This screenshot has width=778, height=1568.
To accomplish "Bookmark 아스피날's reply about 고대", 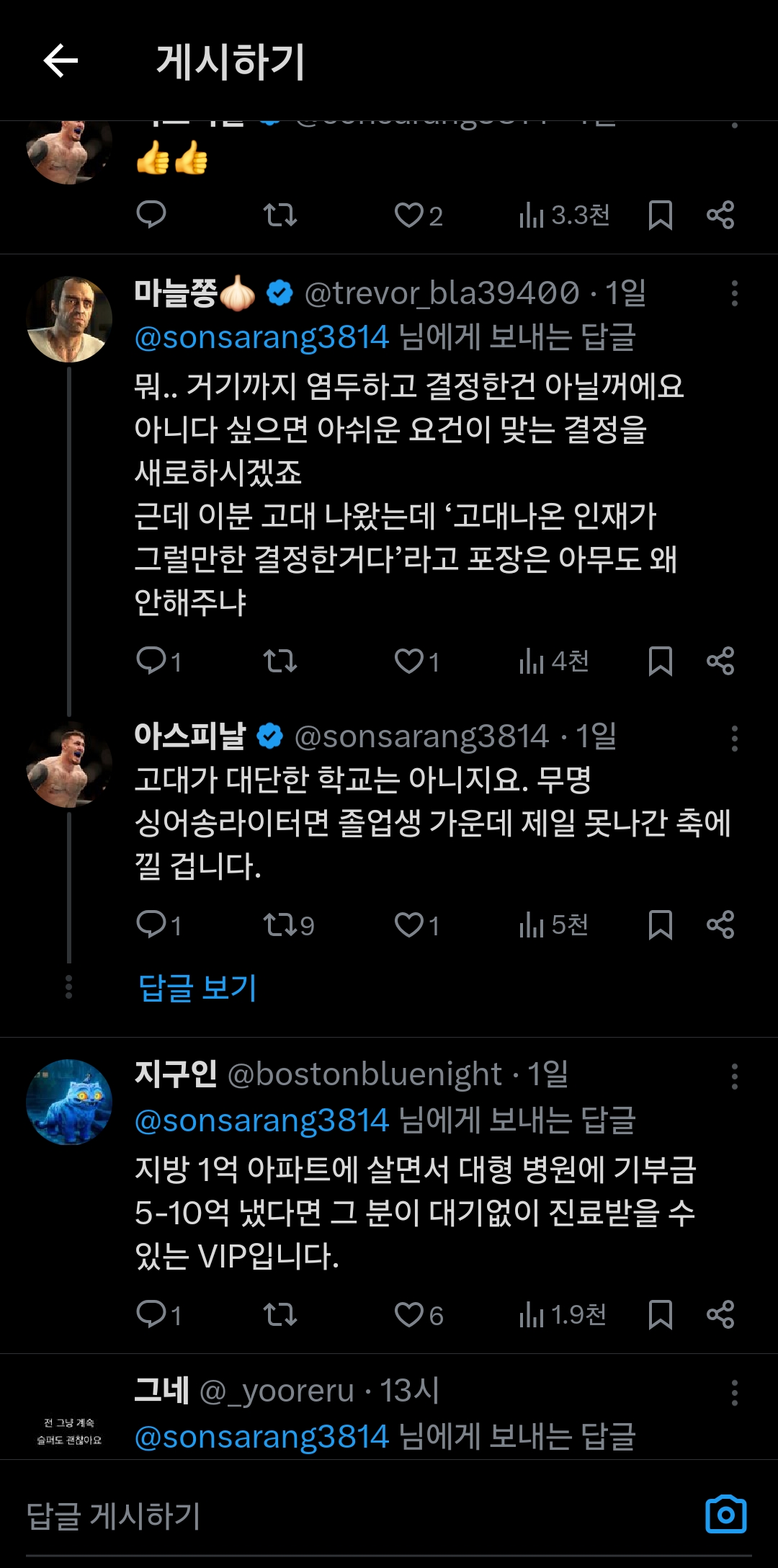I will tap(660, 925).
